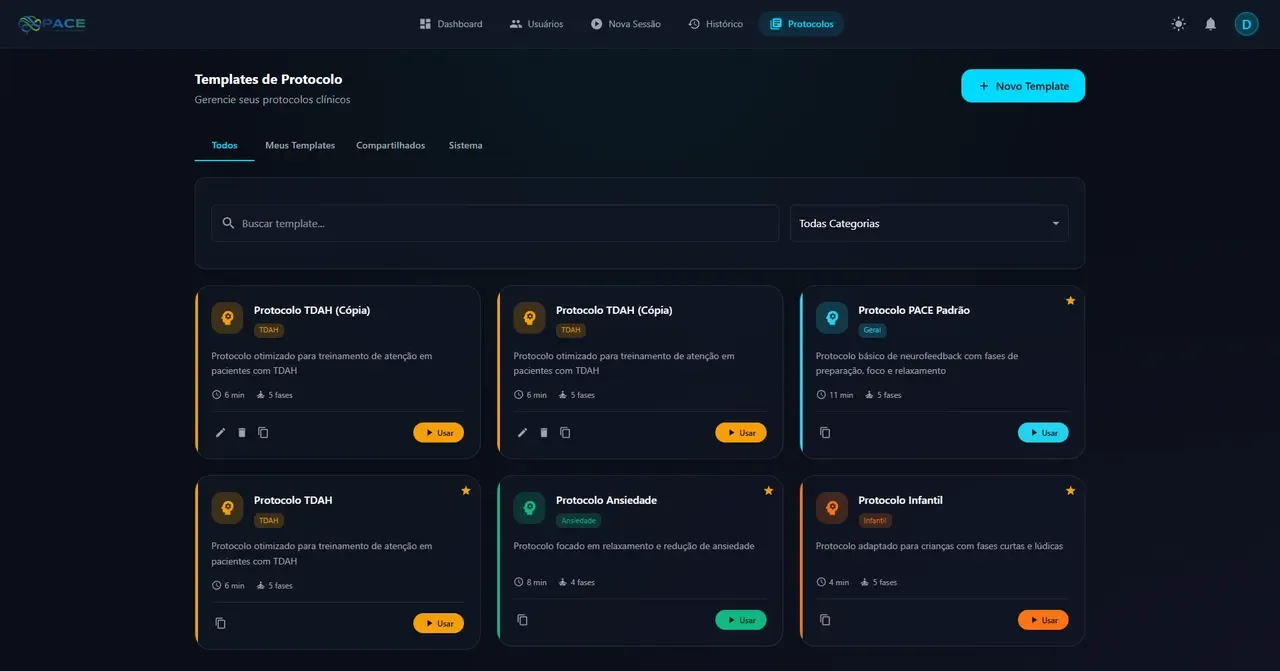Toggle the star on Protocolo Infantil

pyautogui.click(x=1070, y=490)
